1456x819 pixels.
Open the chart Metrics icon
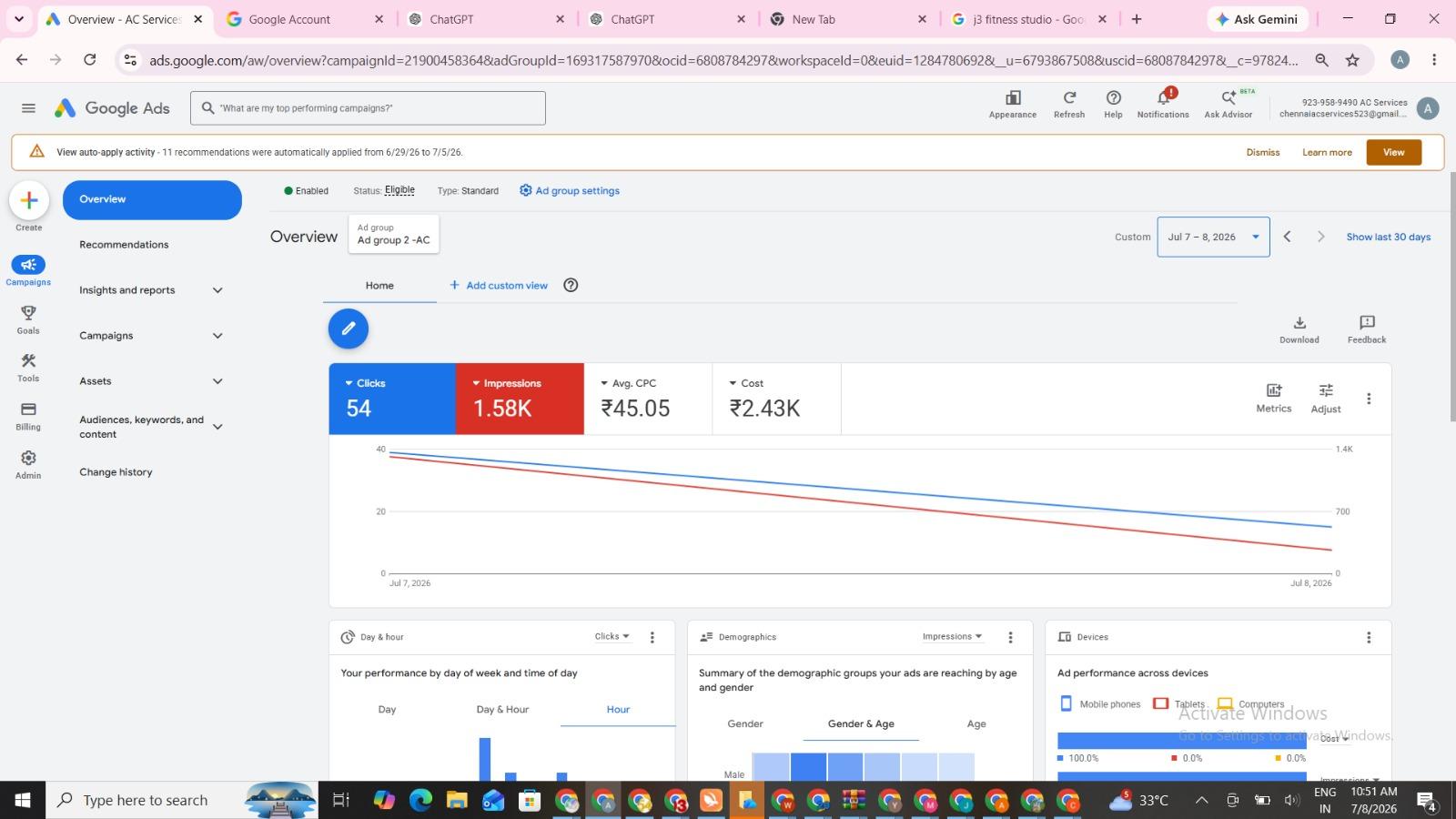point(1274,390)
